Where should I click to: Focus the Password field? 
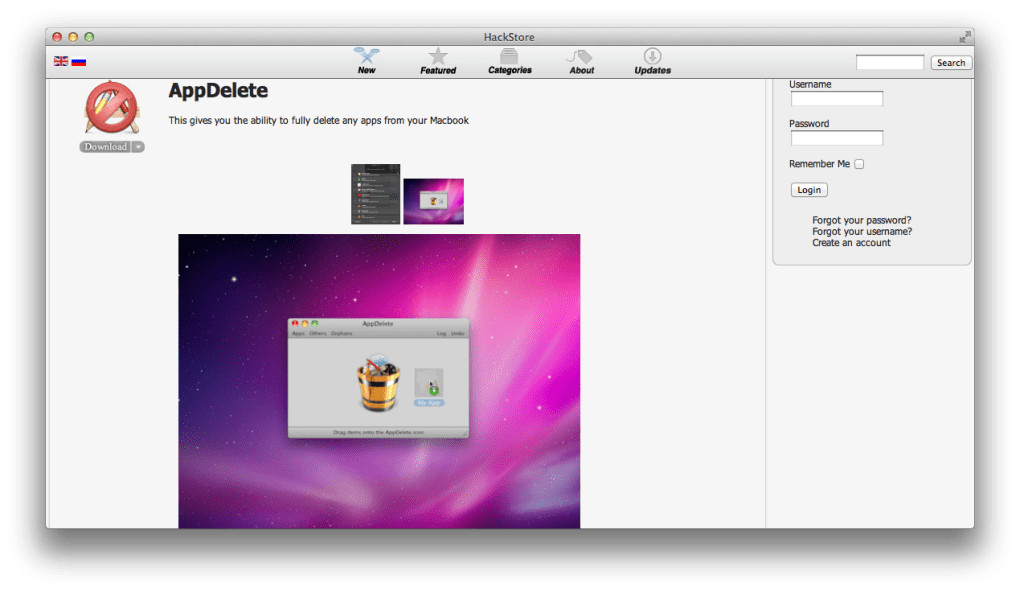click(837, 138)
